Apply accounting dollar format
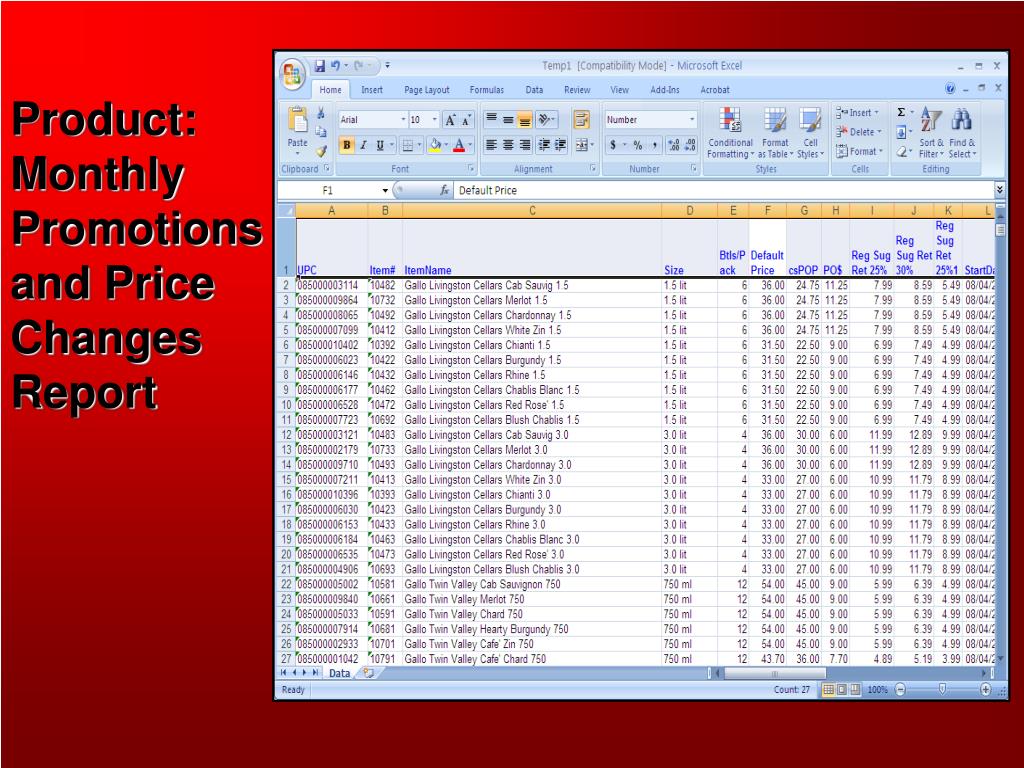Screen dimensions: 1024x768 (x=613, y=145)
